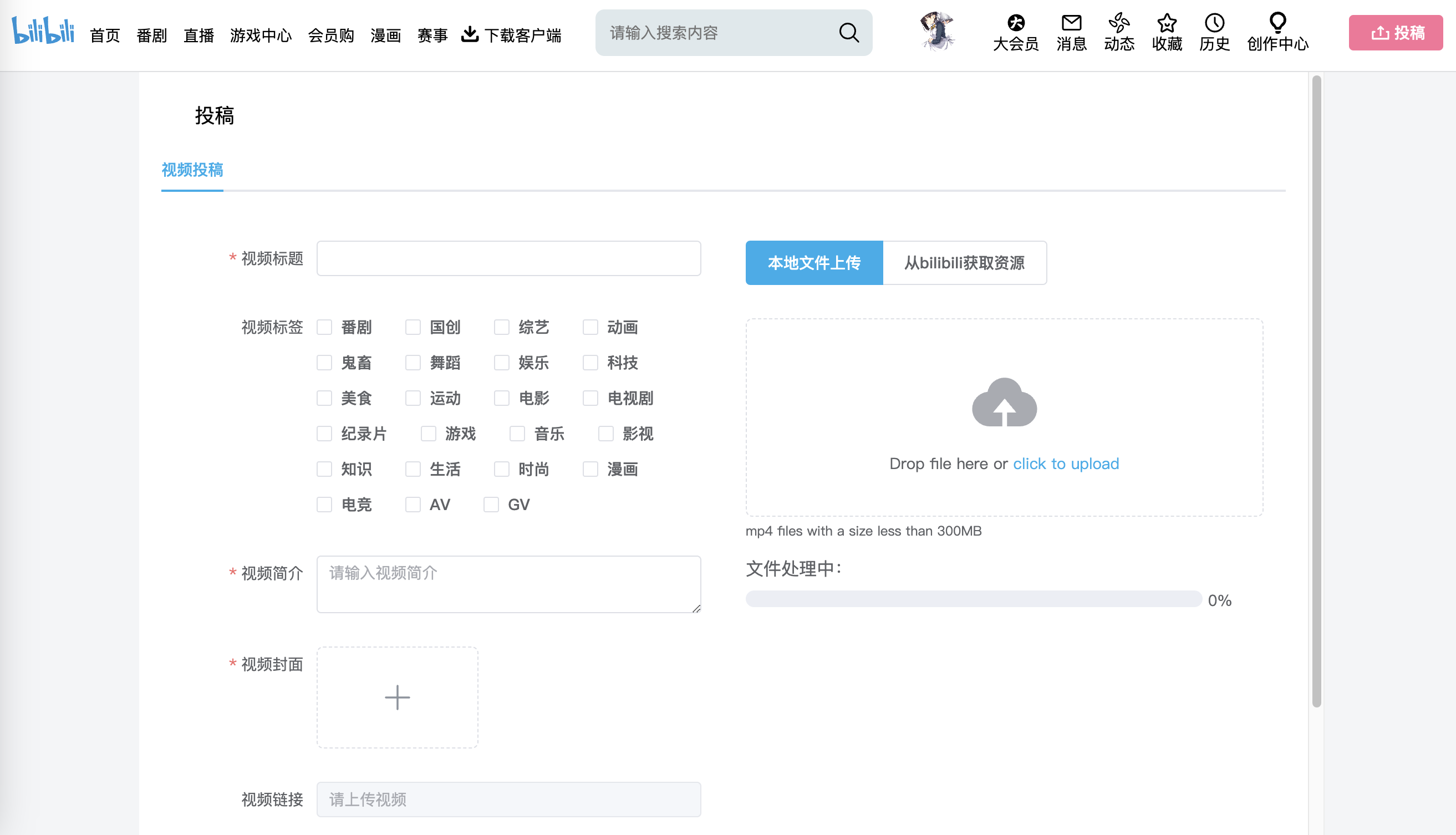Check the 鬼畜 tag checkbox
Image resolution: width=1456 pixels, height=835 pixels.
click(324, 363)
